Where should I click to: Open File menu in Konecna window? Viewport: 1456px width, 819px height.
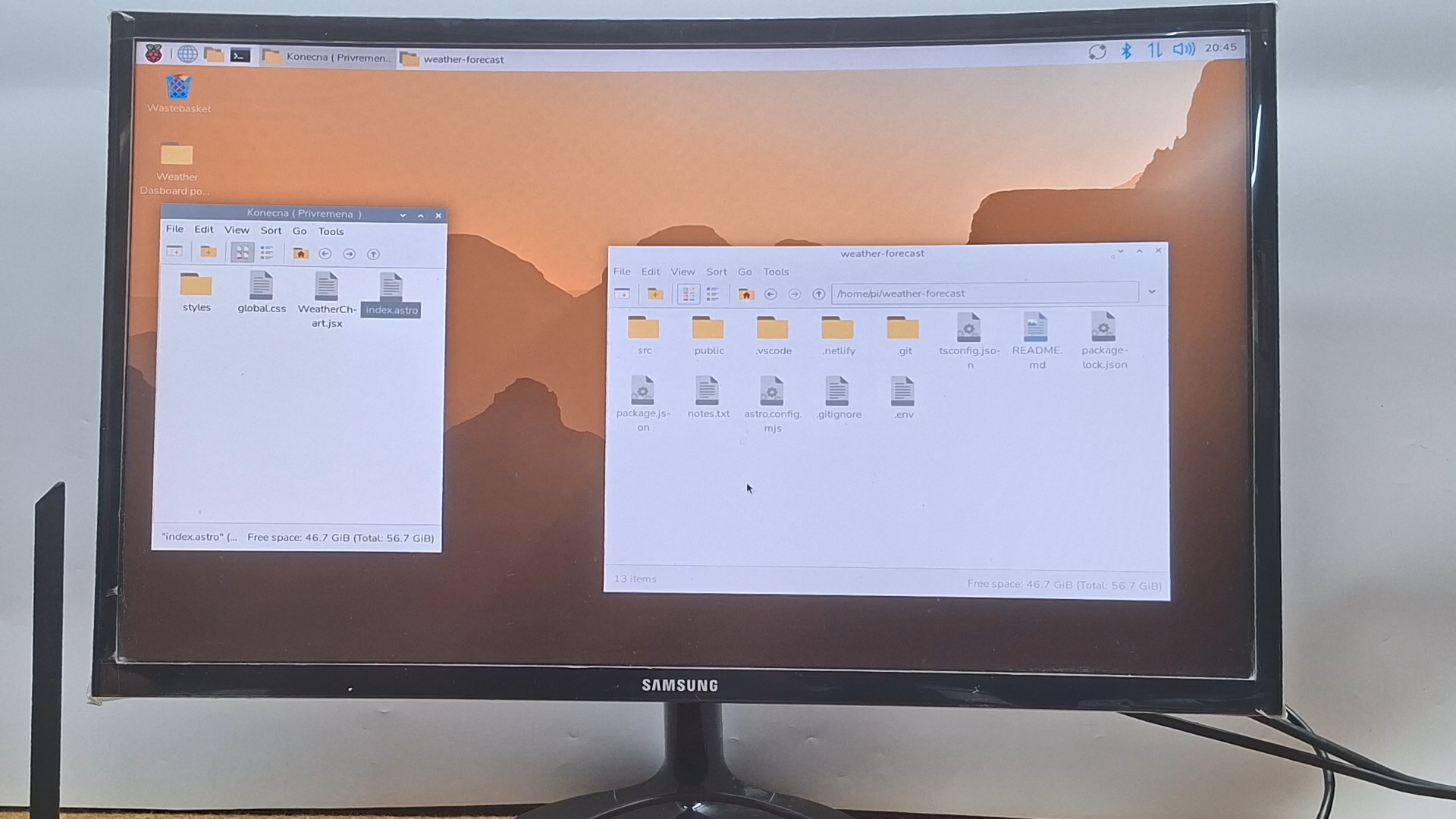174,229
